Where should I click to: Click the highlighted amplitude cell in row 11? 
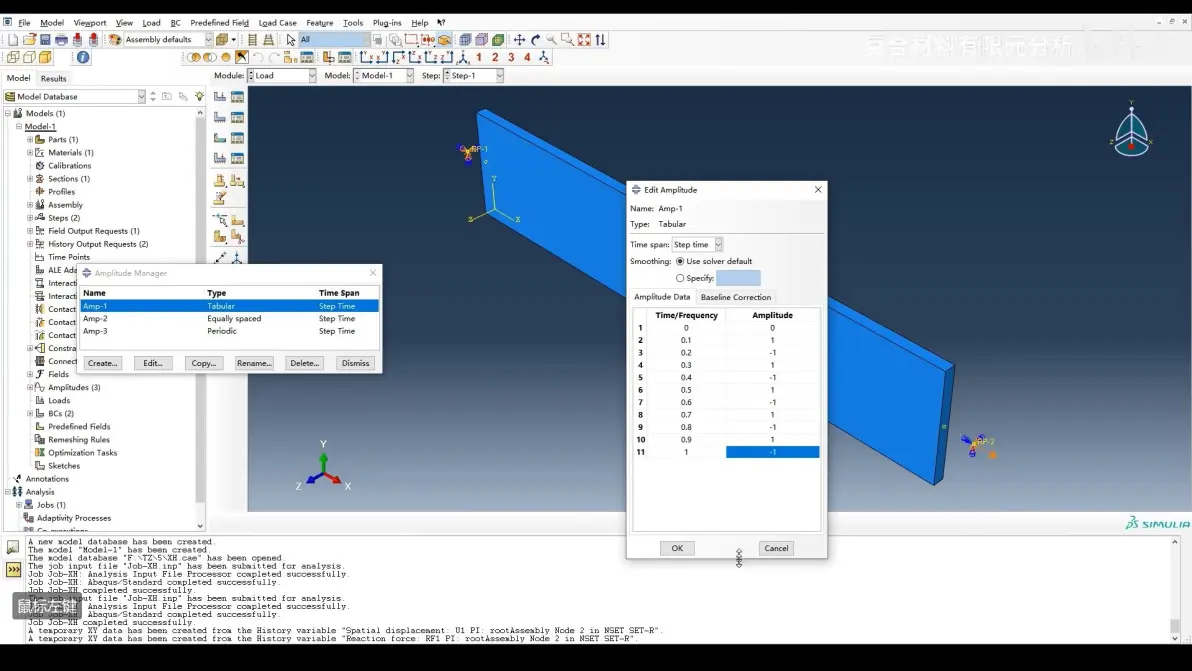click(x=772, y=452)
